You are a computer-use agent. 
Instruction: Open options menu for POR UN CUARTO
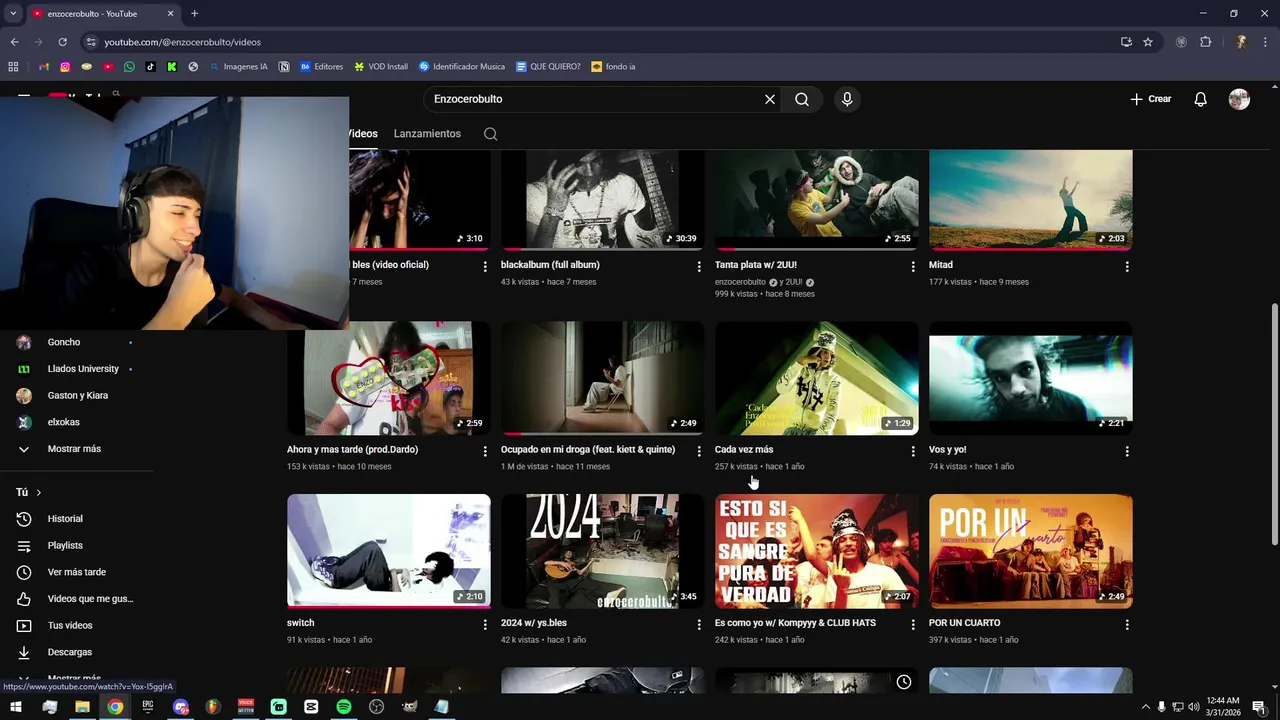pos(1127,625)
